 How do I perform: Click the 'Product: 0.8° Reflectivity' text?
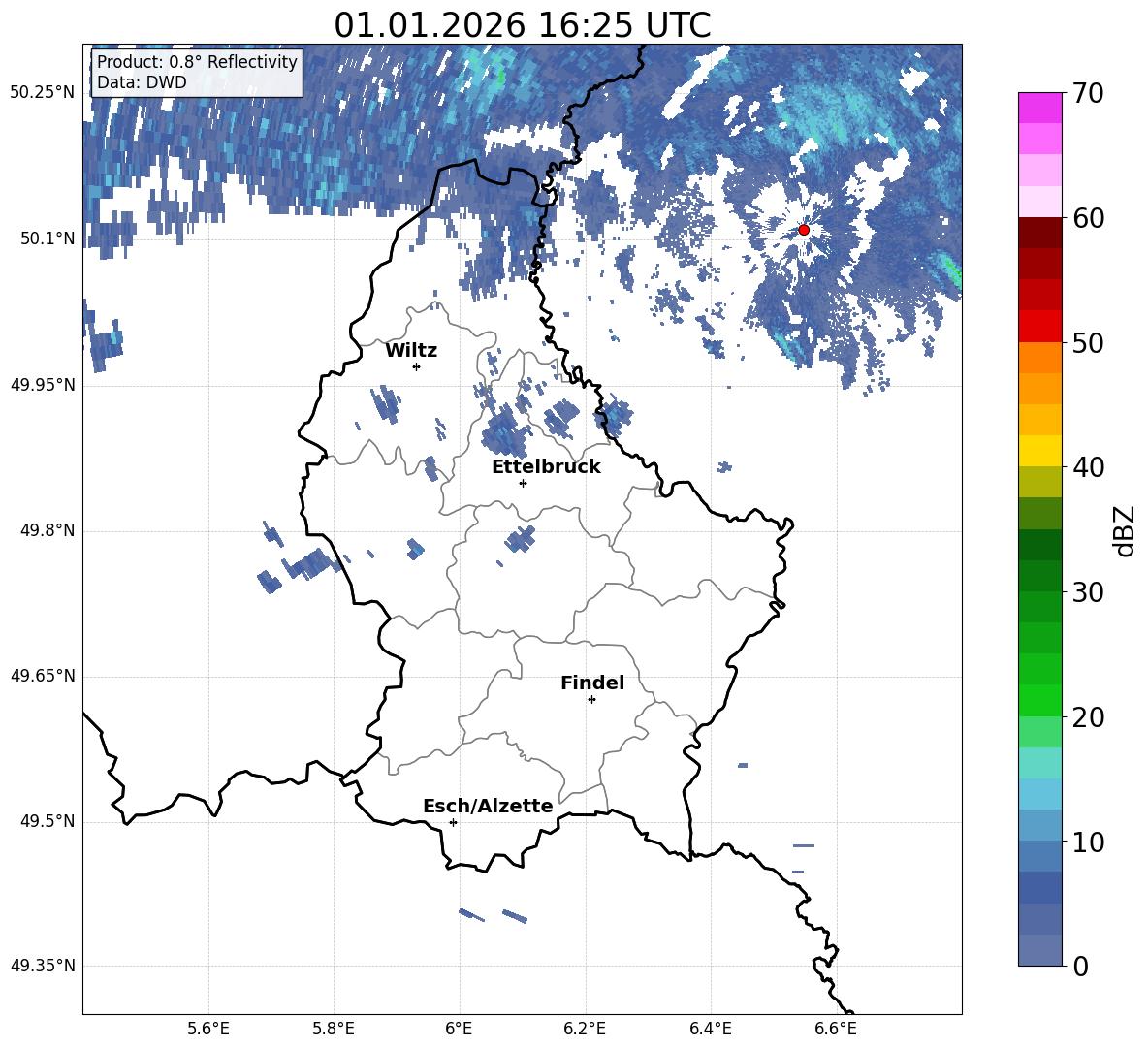(x=197, y=61)
